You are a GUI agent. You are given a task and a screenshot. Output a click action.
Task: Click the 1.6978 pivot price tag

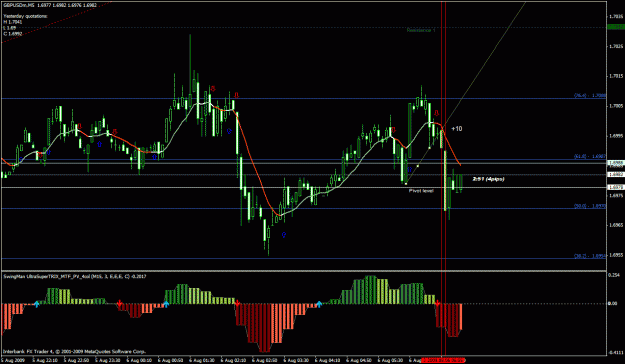(x=615, y=187)
